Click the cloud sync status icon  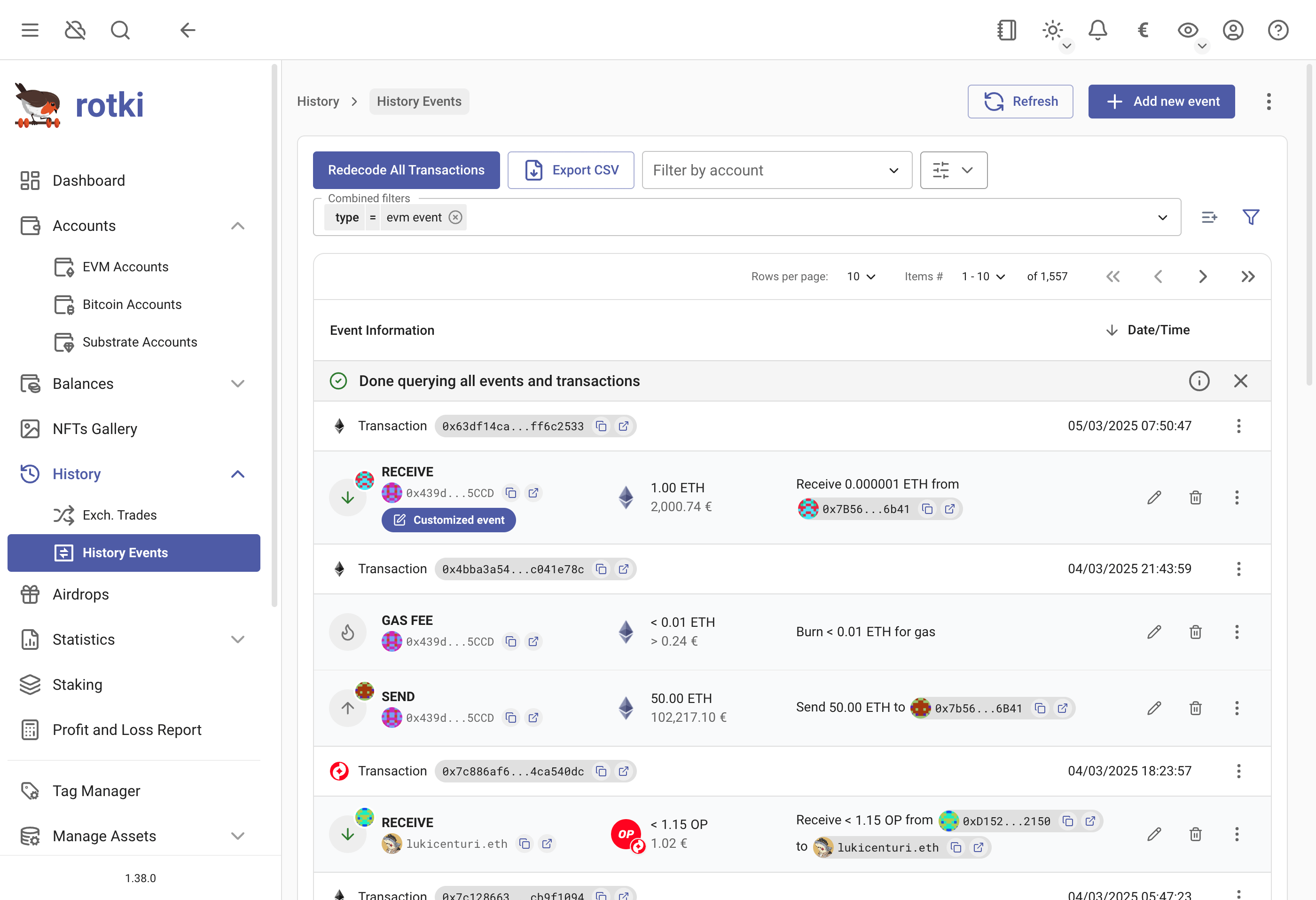click(x=75, y=30)
